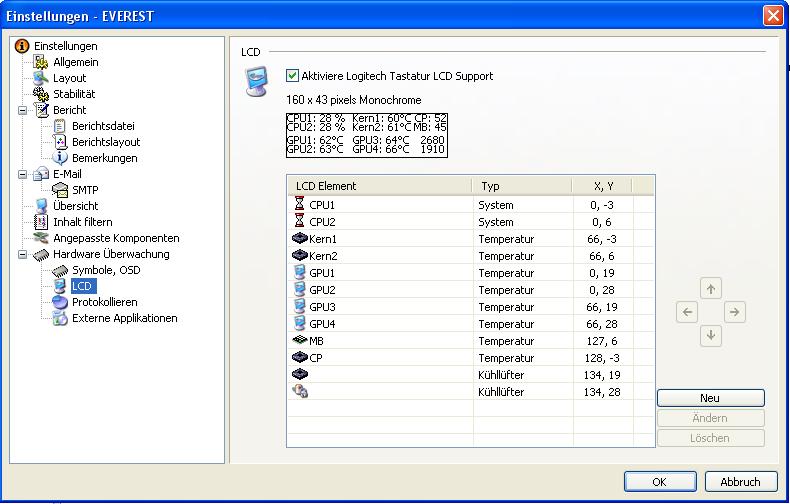Click the move down arrow button

click(711, 335)
